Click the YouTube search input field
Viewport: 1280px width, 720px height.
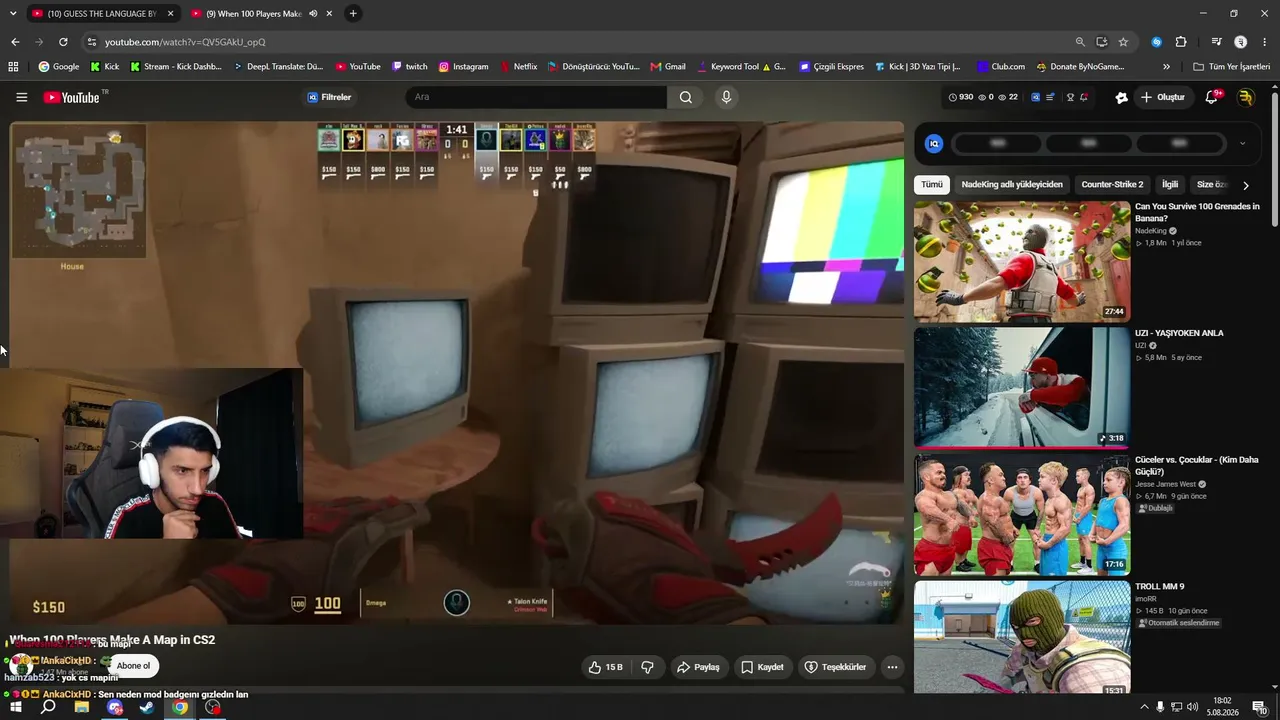(x=536, y=97)
